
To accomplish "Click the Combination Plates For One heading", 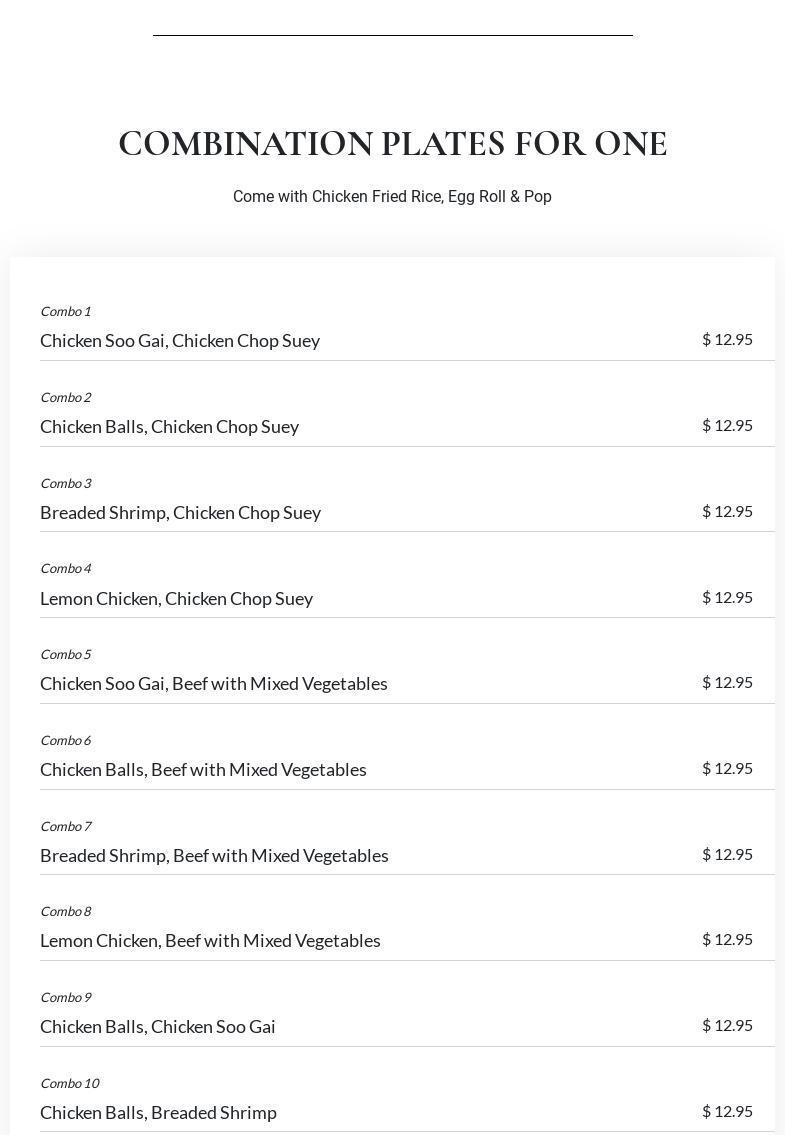I will [x=392, y=144].
